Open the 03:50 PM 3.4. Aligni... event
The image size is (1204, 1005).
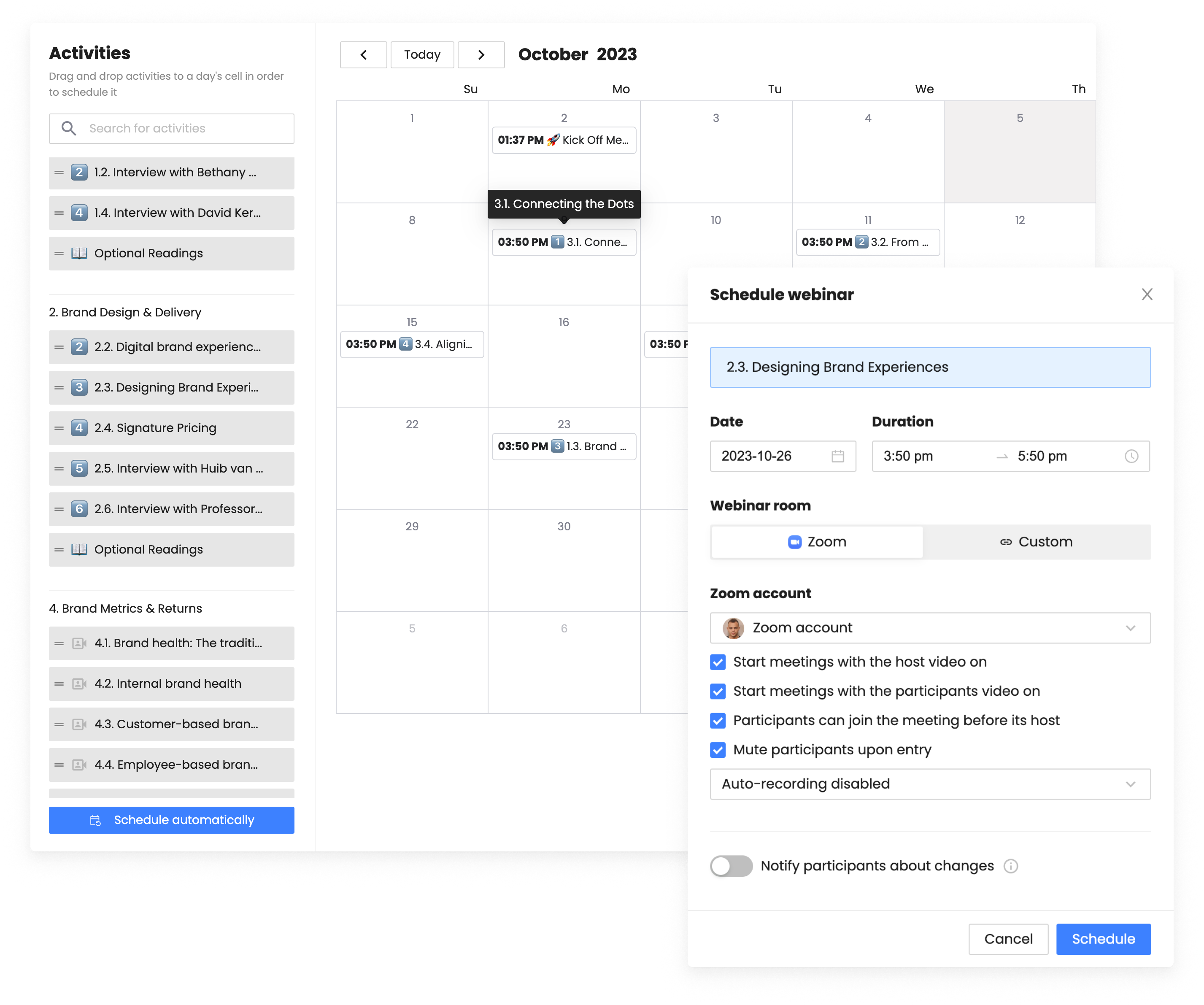[x=412, y=344]
